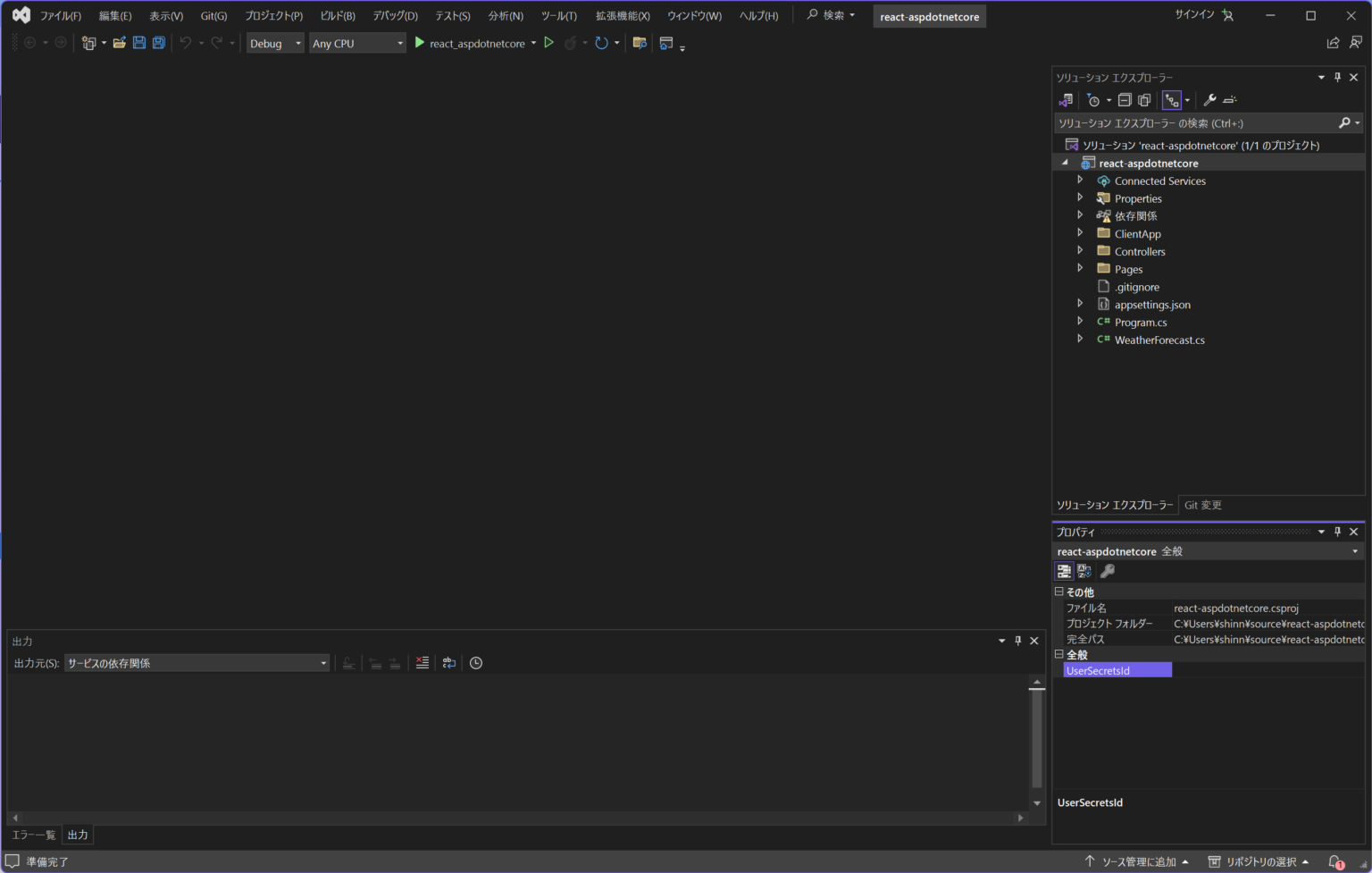Viewport: 1372px width, 873px height.
Task: Toggle sync with active document in Solution Explorer
Action: tap(1172, 100)
